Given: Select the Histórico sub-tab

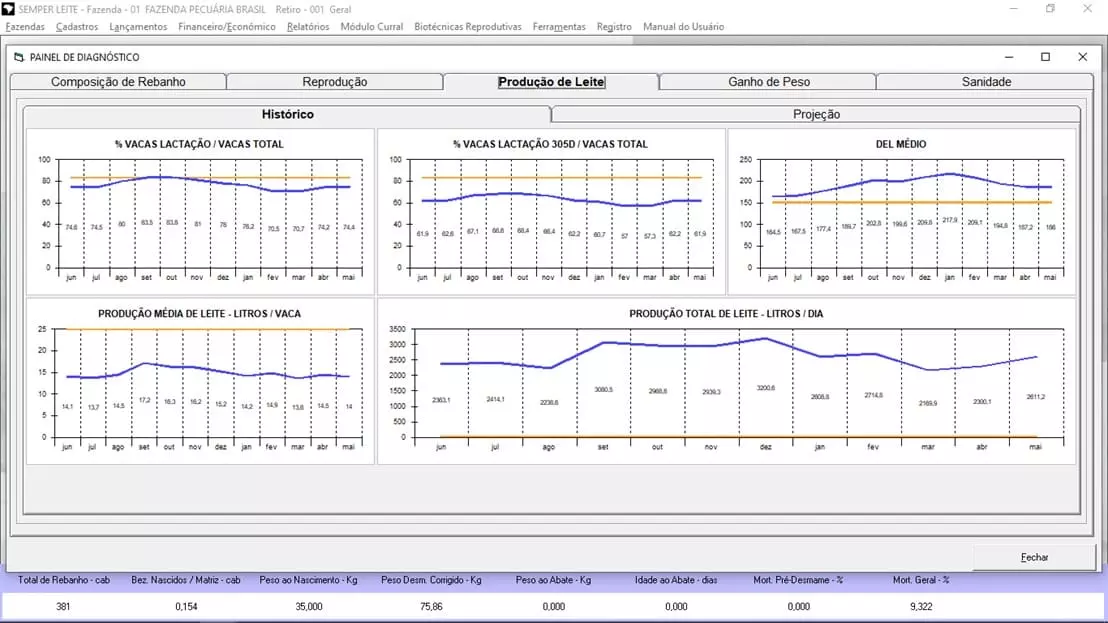Looking at the screenshot, I should [x=287, y=115].
